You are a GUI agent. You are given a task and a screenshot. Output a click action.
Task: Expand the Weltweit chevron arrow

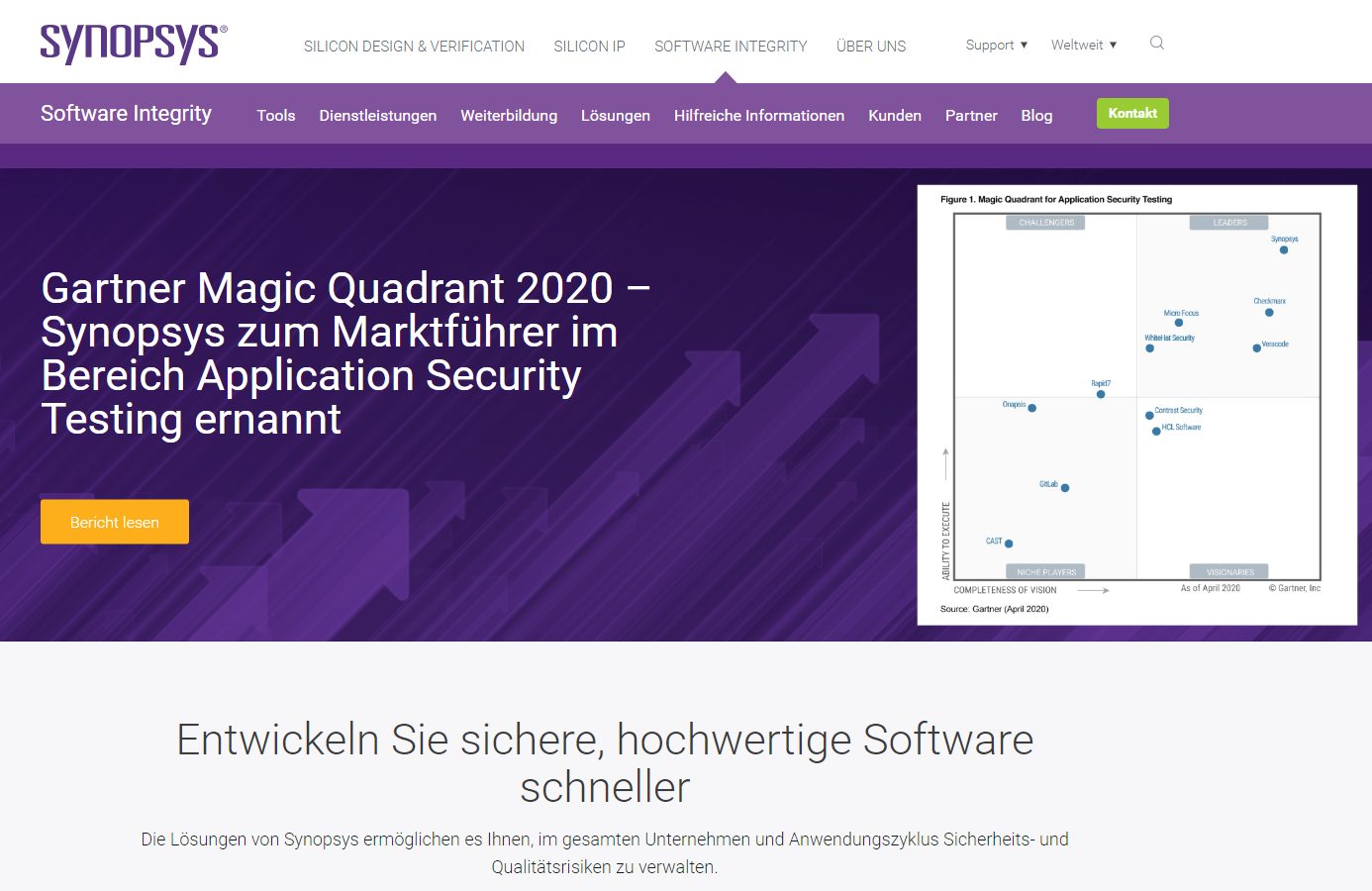pos(1115,45)
